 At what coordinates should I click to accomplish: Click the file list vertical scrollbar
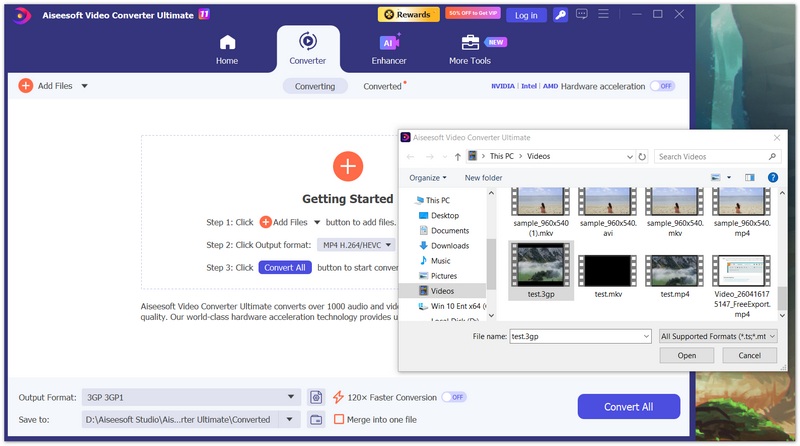pyautogui.click(x=782, y=254)
